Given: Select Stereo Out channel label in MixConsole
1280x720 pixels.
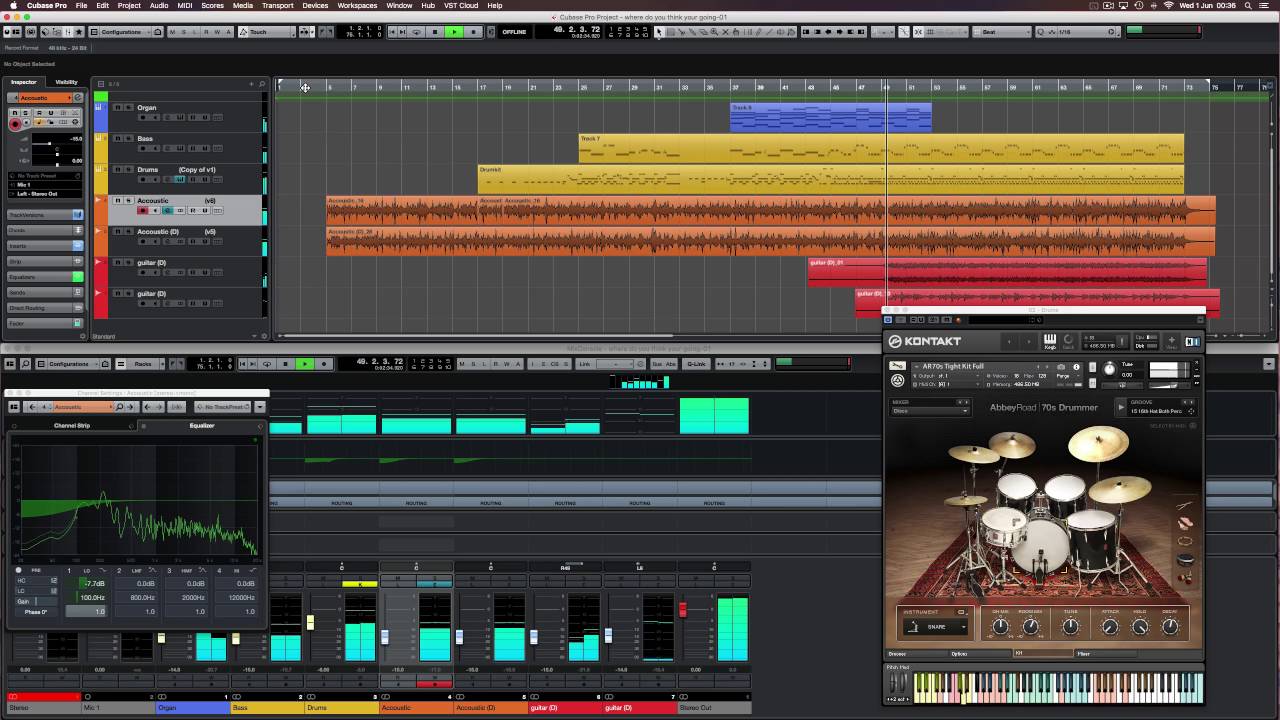Looking at the screenshot, I should tap(713, 708).
